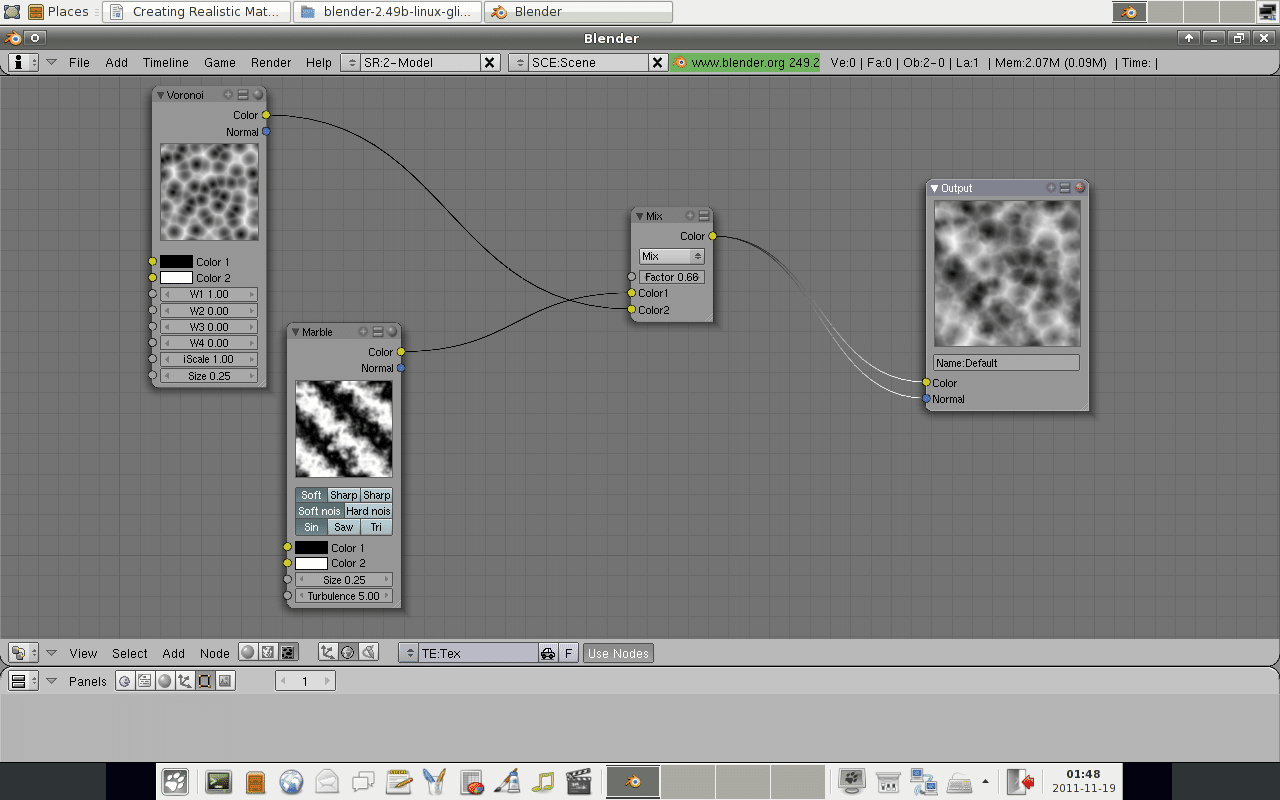The image size is (1280, 800).
Task: Open the SR:2-Model screen selector dropdown
Action: [350, 62]
